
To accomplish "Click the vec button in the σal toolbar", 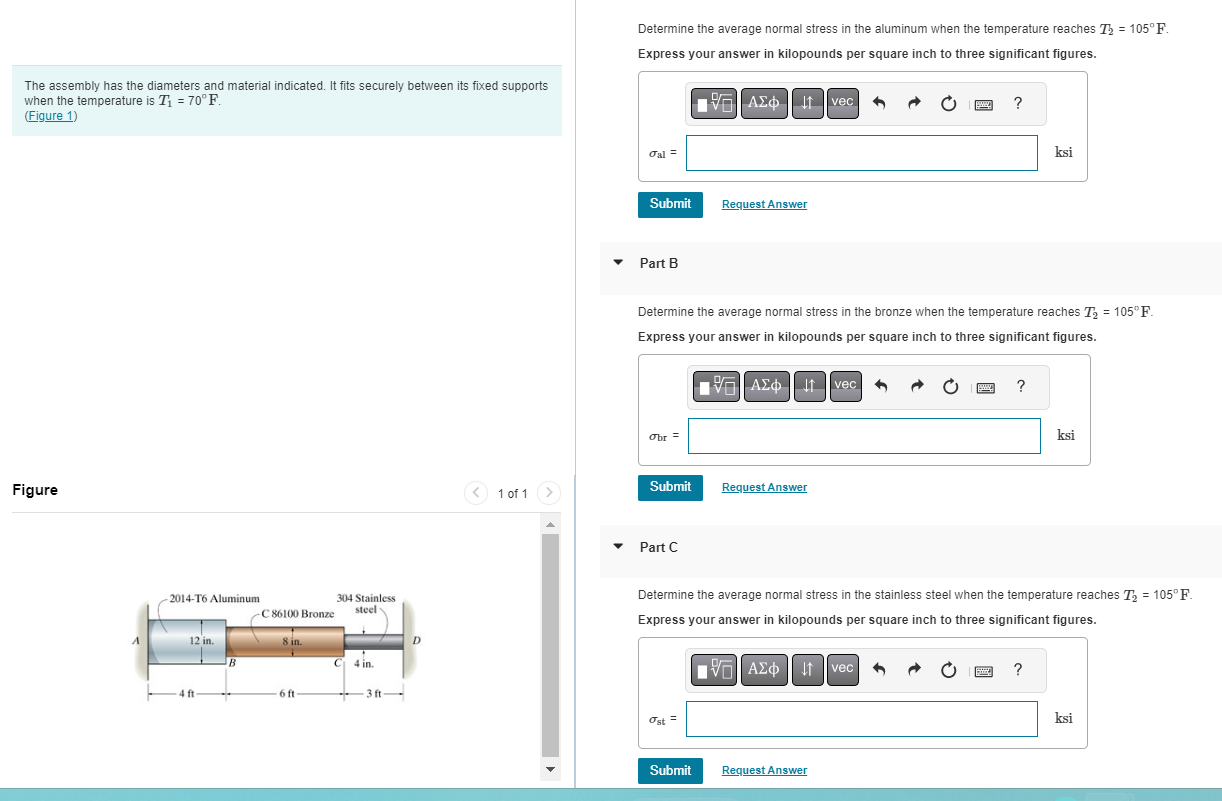I will pyautogui.click(x=843, y=102).
